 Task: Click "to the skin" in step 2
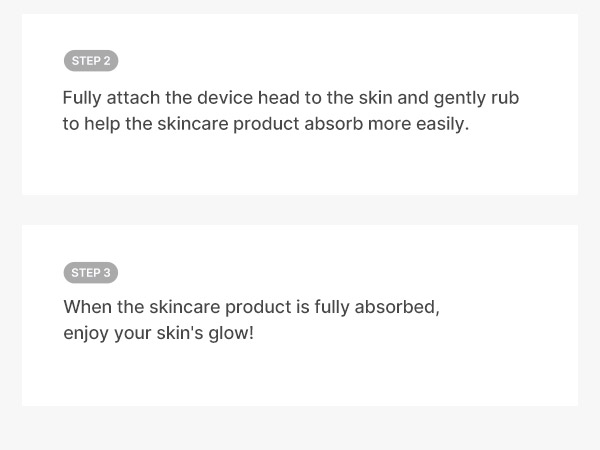(352, 98)
